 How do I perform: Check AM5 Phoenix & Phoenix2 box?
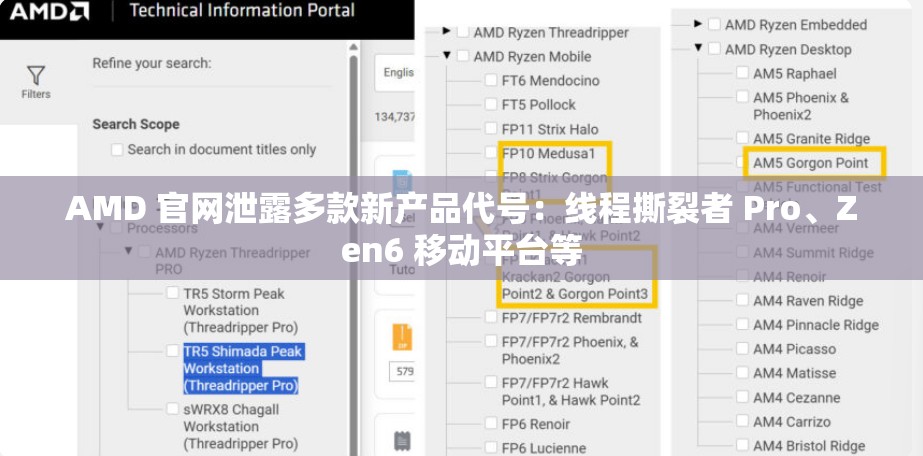coord(742,97)
